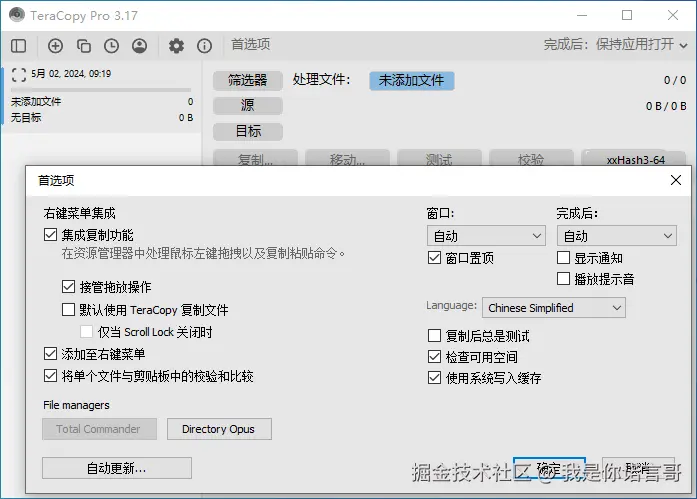697x499 pixels.
Task: Click the 未添加文件 blue button
Action: tap(412, 80)
